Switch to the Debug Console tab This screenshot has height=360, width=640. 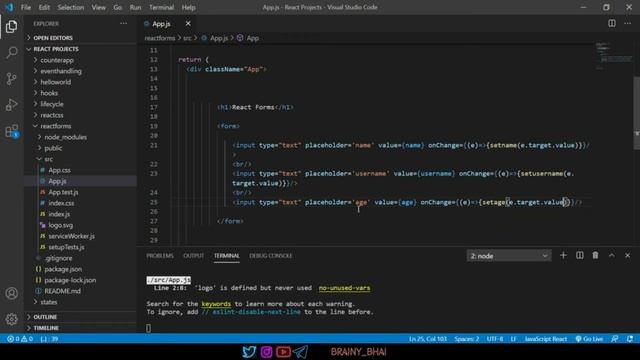click(x=271, y=256)
